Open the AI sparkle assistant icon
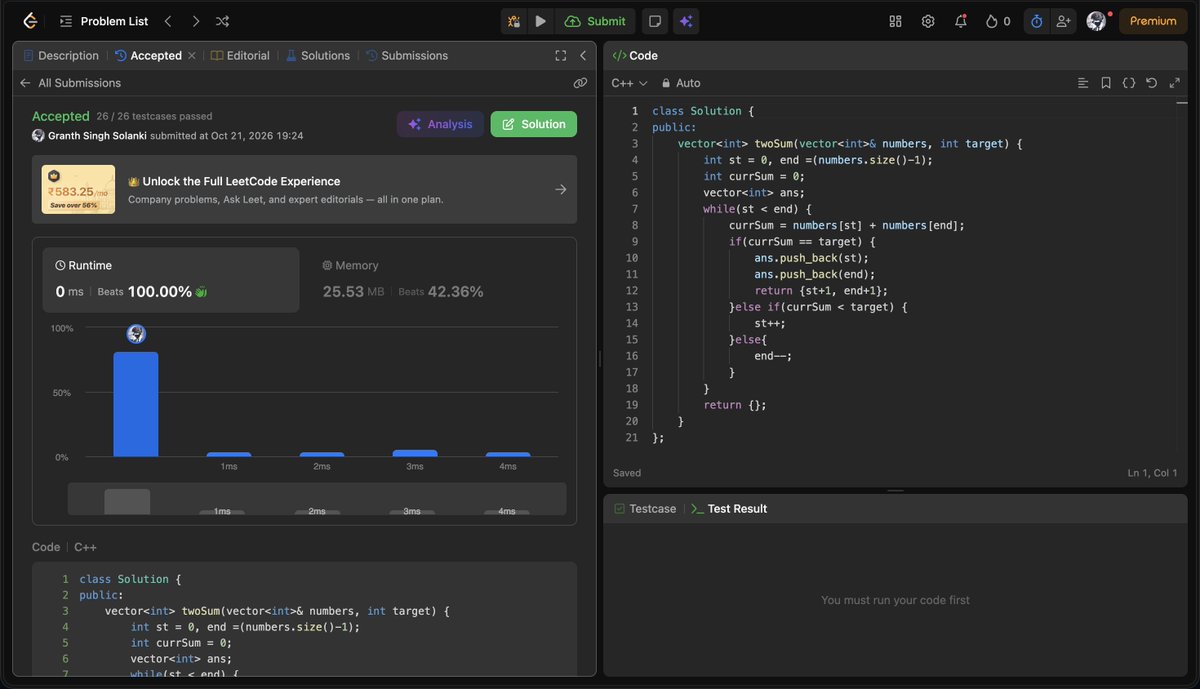This screenshot has height=689, width=1200. tap(686, 21)
